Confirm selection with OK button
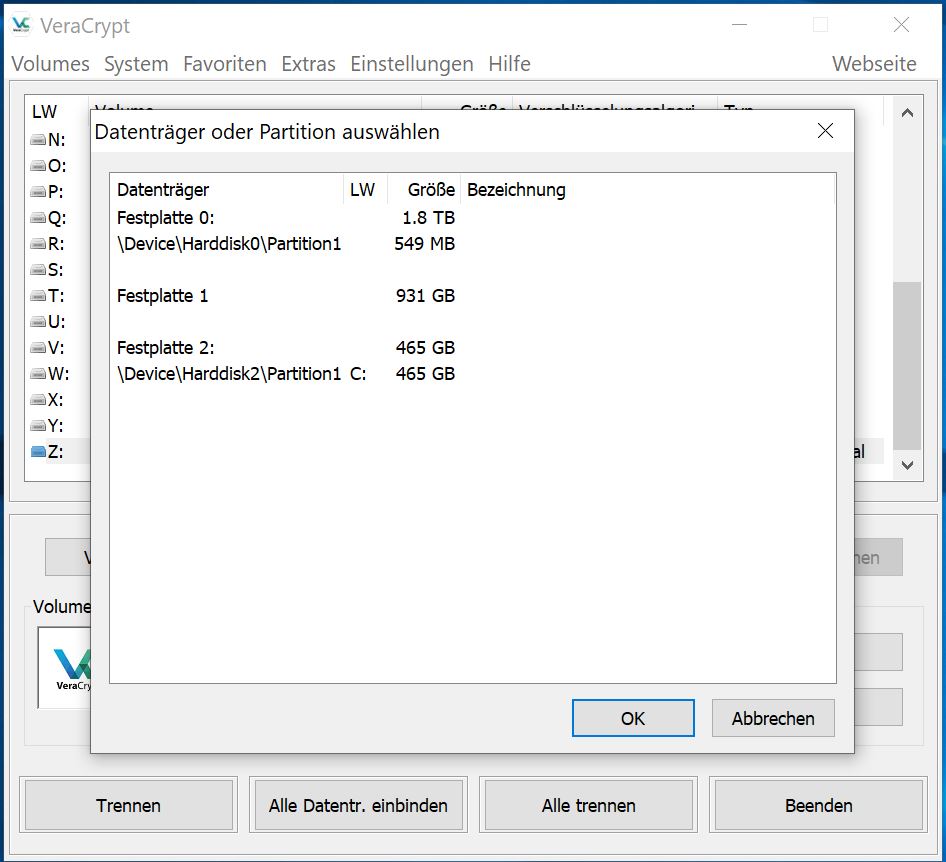Viewport: 946px width, 862px height. point(633,718)
